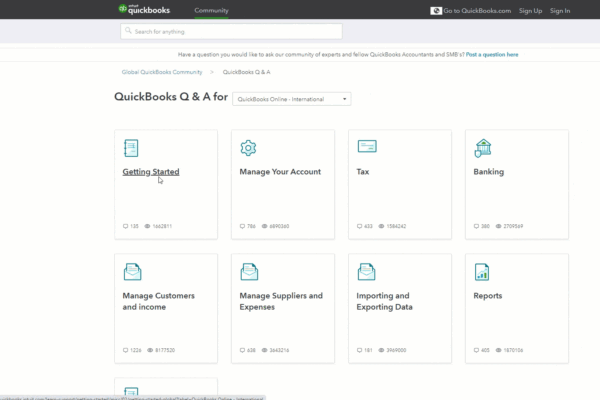Click views eye icon on Manage Customers card

[150, 350]
